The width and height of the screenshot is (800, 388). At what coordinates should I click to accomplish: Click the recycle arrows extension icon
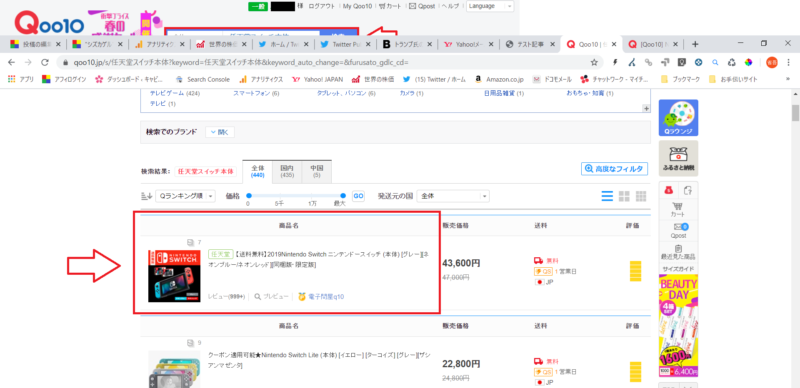click(x=732, y=62)
